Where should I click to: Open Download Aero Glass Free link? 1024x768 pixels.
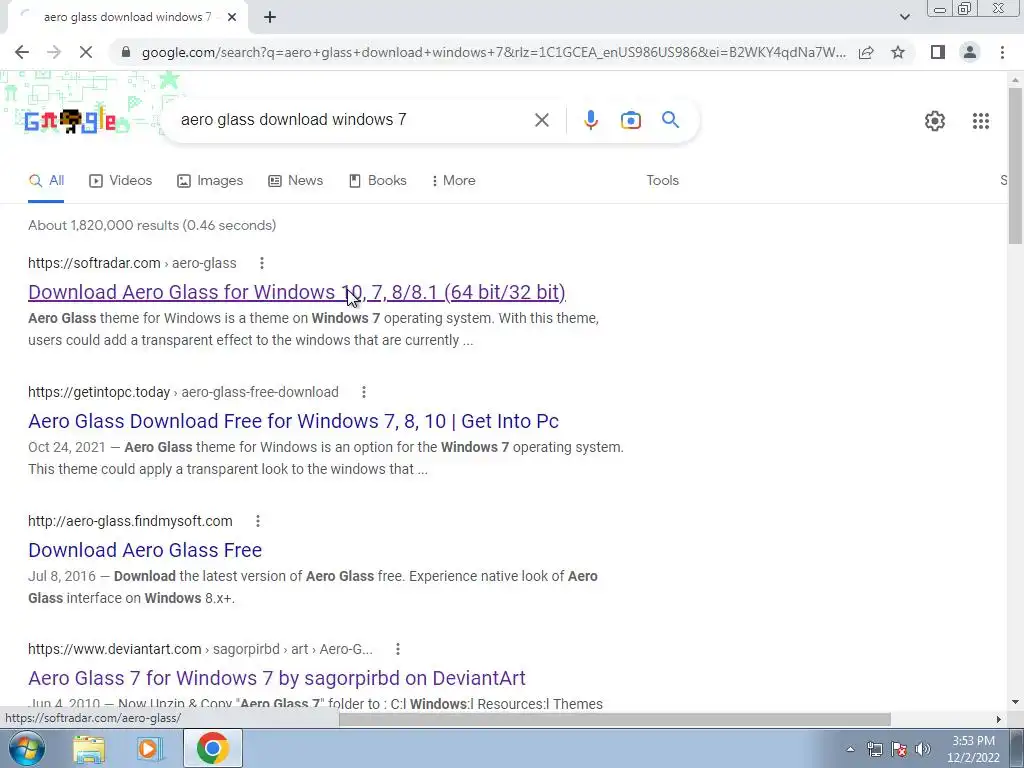[x=145, y=550]
